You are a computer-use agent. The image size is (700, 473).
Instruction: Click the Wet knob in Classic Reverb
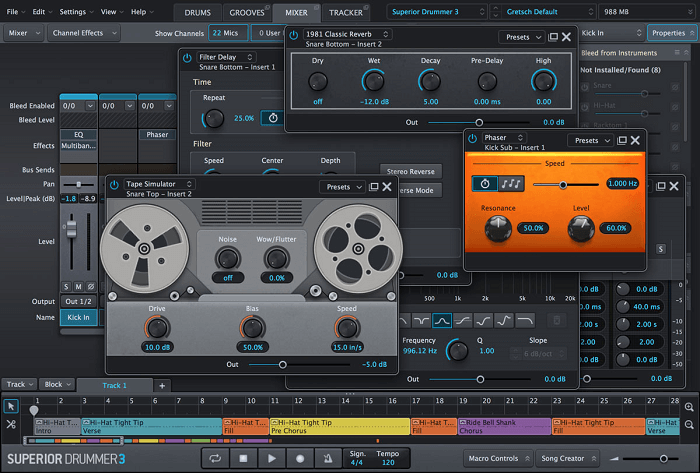374,81
